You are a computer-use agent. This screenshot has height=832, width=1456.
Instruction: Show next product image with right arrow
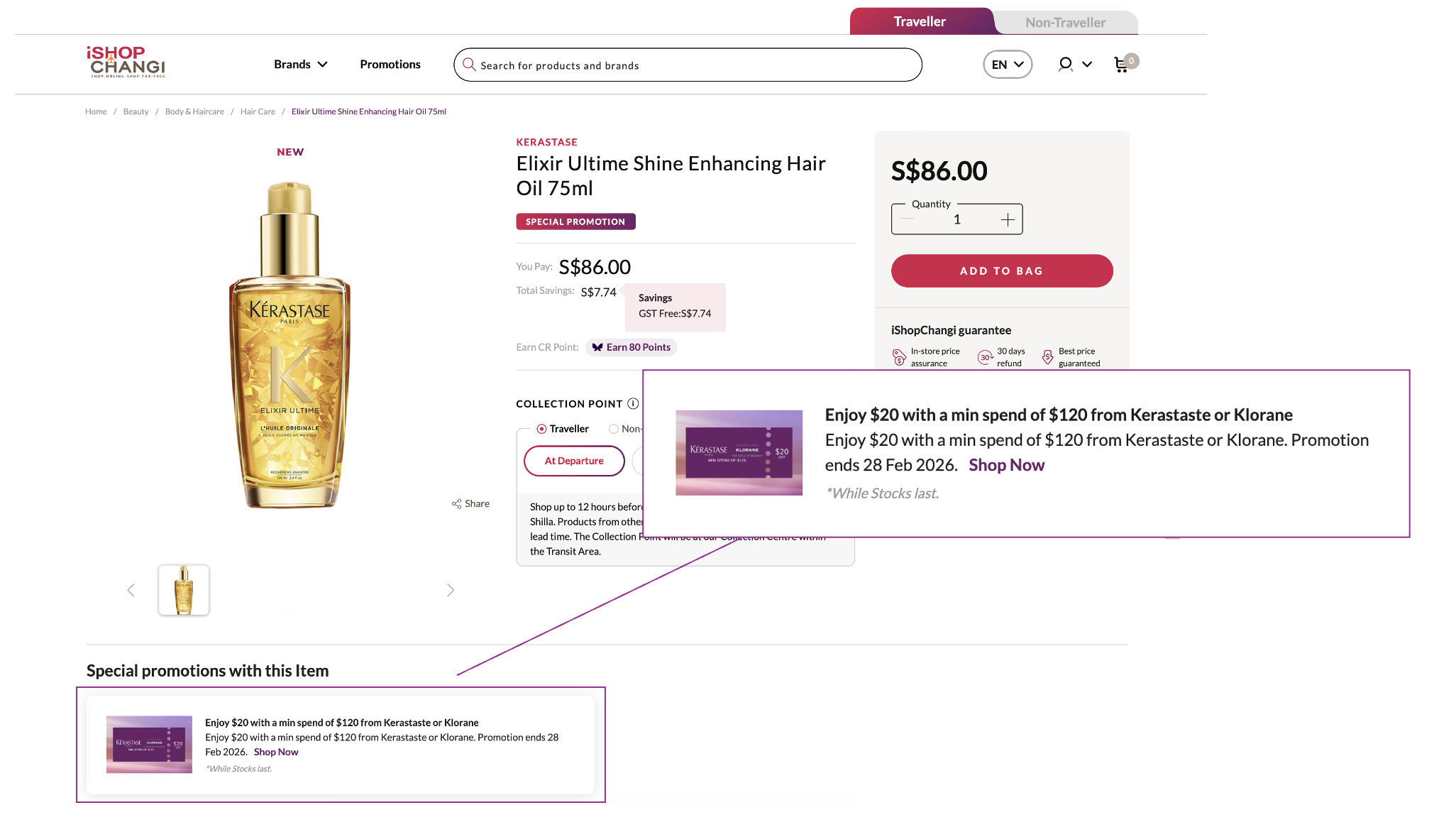coord(450,590)
